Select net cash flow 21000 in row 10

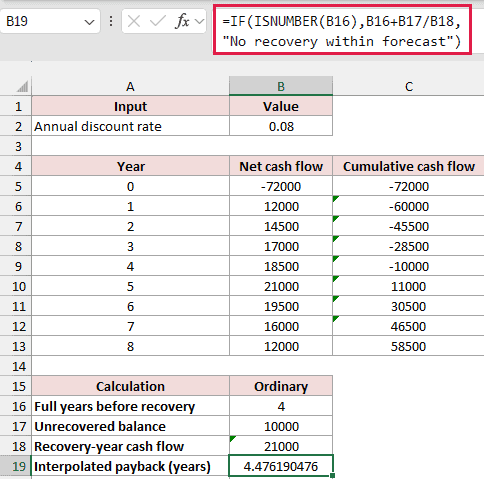tap(281, 286)
